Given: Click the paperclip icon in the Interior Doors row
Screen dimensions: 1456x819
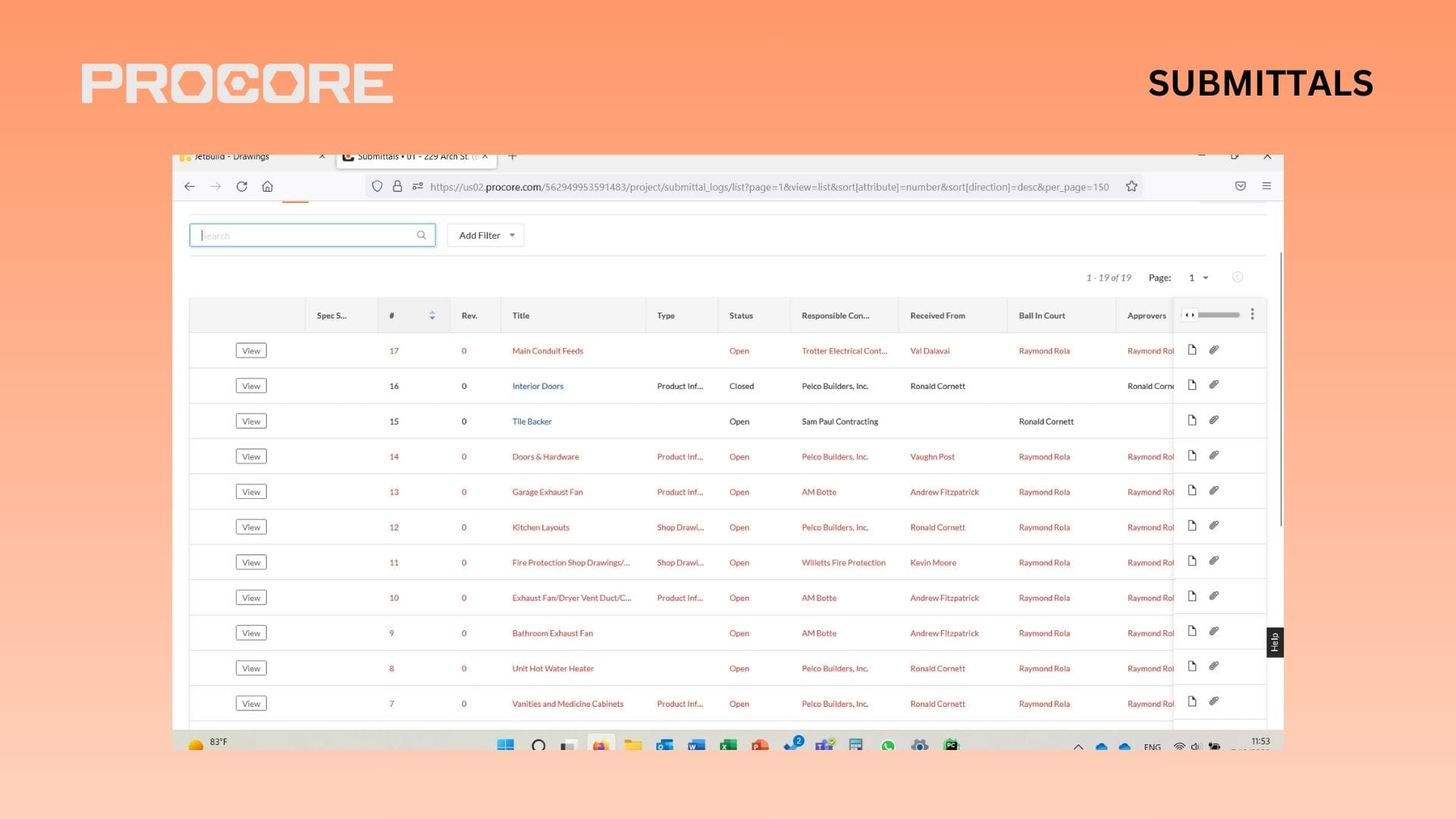Looking at the screenshot, I should [x=1213, y=385].
